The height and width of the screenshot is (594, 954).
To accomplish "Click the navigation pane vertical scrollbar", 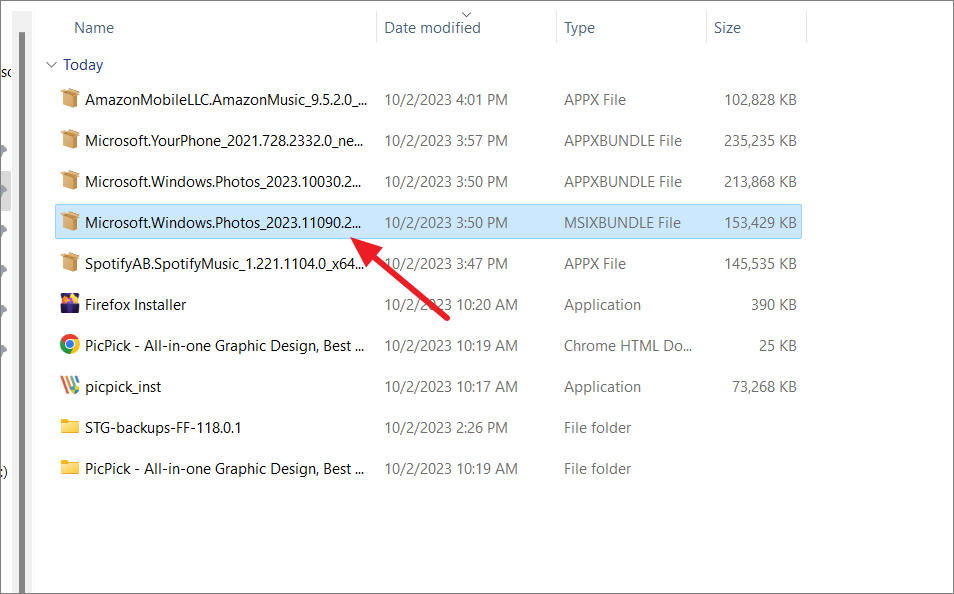I will 22,312.
